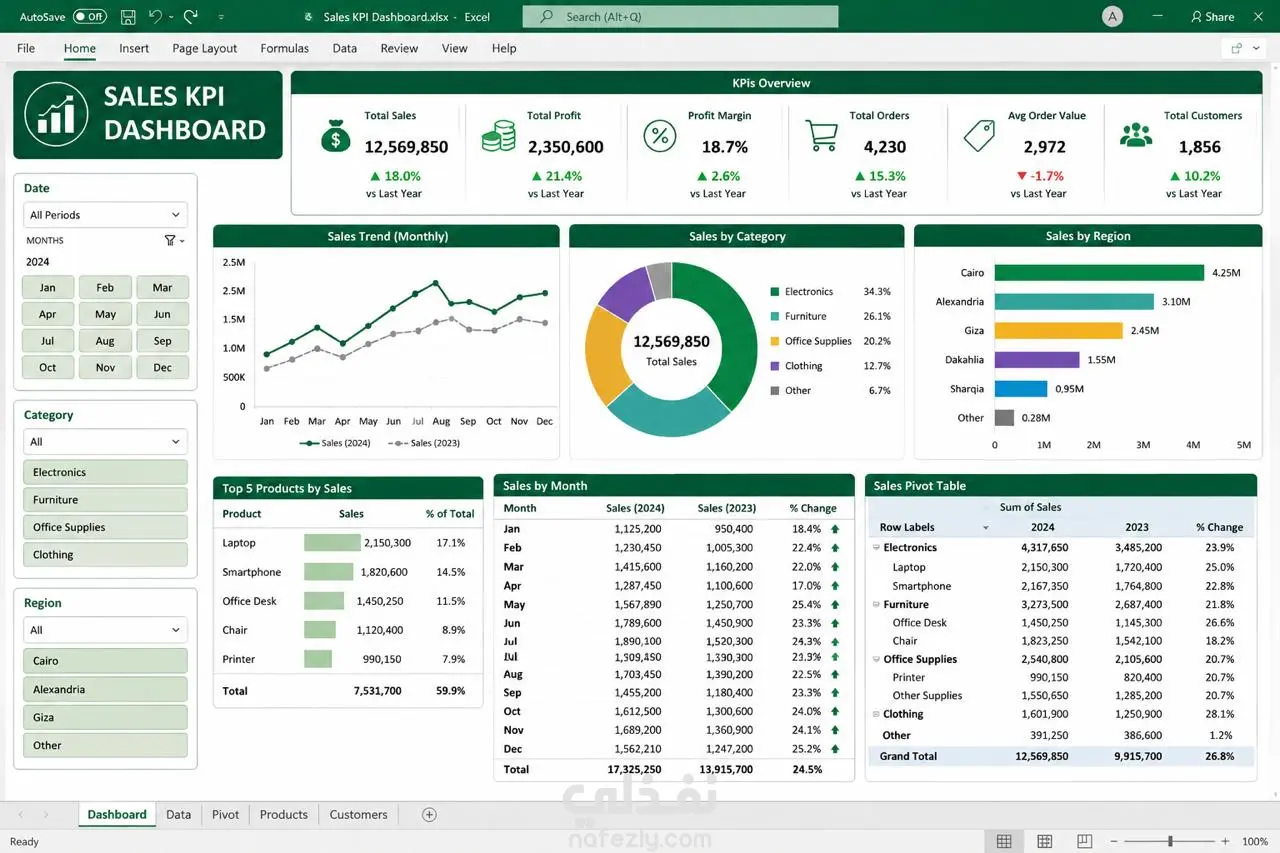This screenshot has width=1280, height=853.
Task: Open the All Periods date dropdown
Action: click(x=105, y=215)
